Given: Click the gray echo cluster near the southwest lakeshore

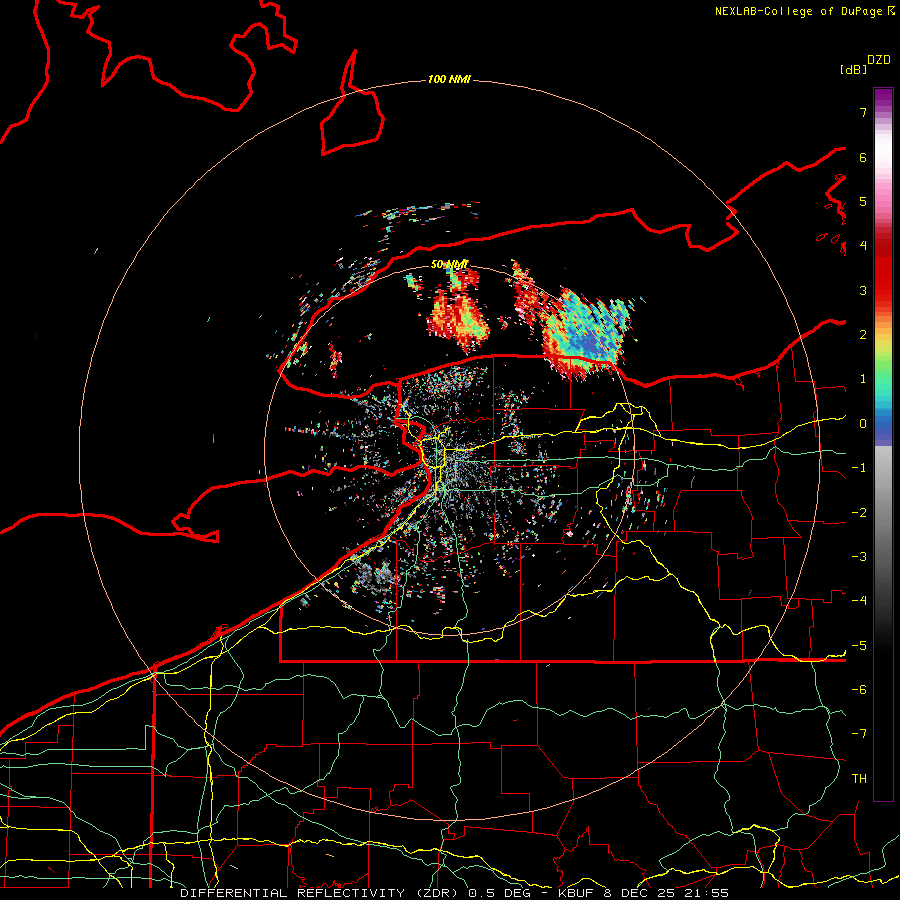Looking at the screenshot, I should tap(379, 576).
